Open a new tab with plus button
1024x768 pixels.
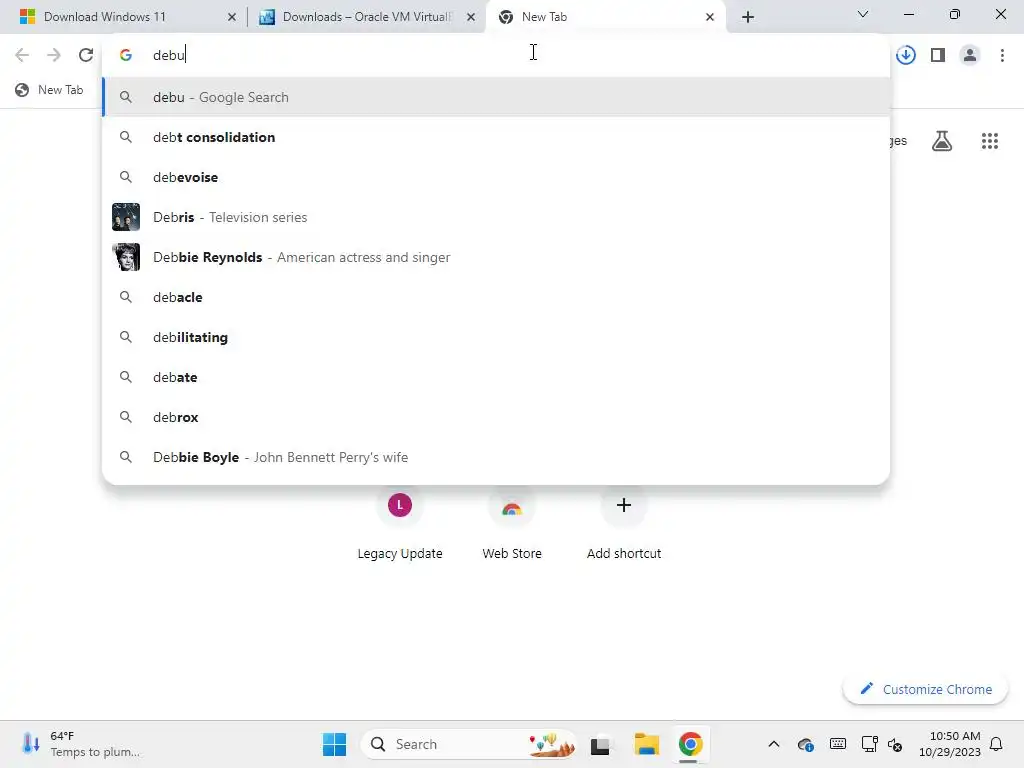pos(748,17)
